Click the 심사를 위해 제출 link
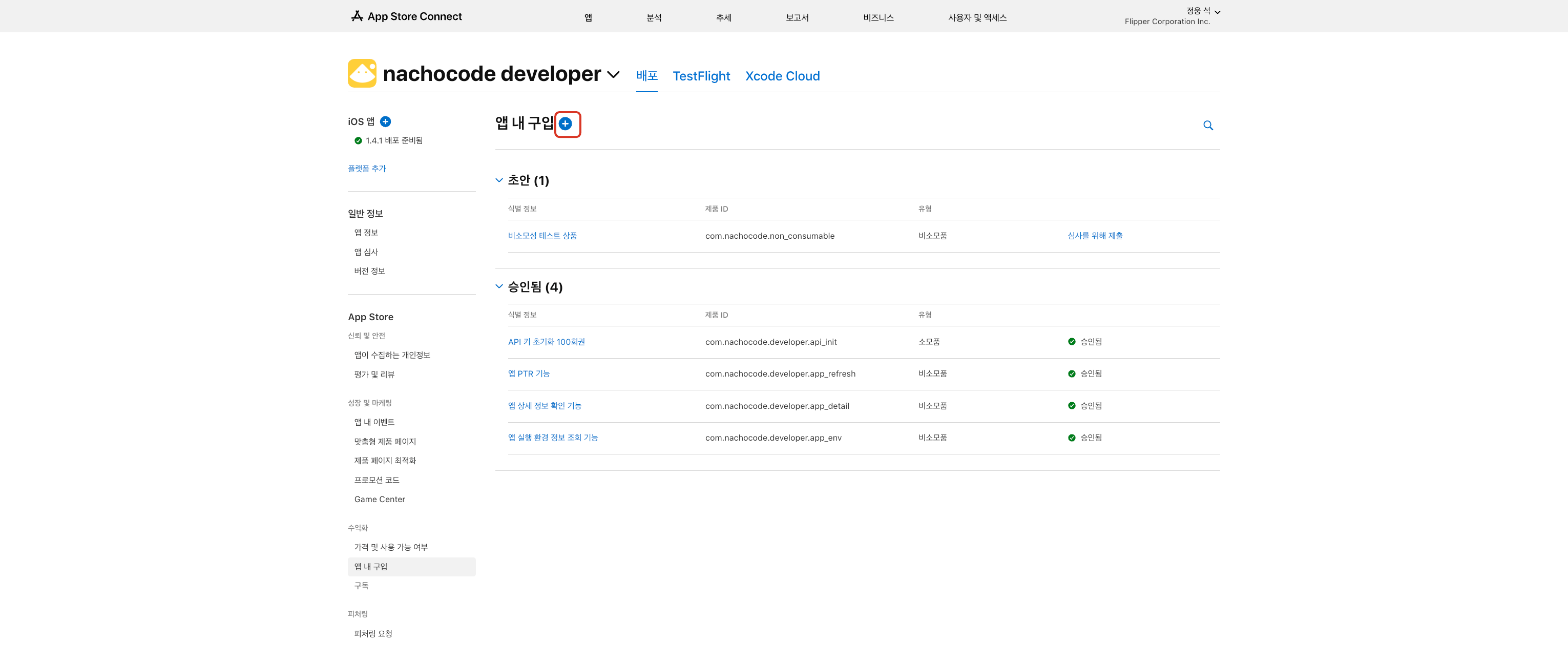 (x=1095, y=236)
